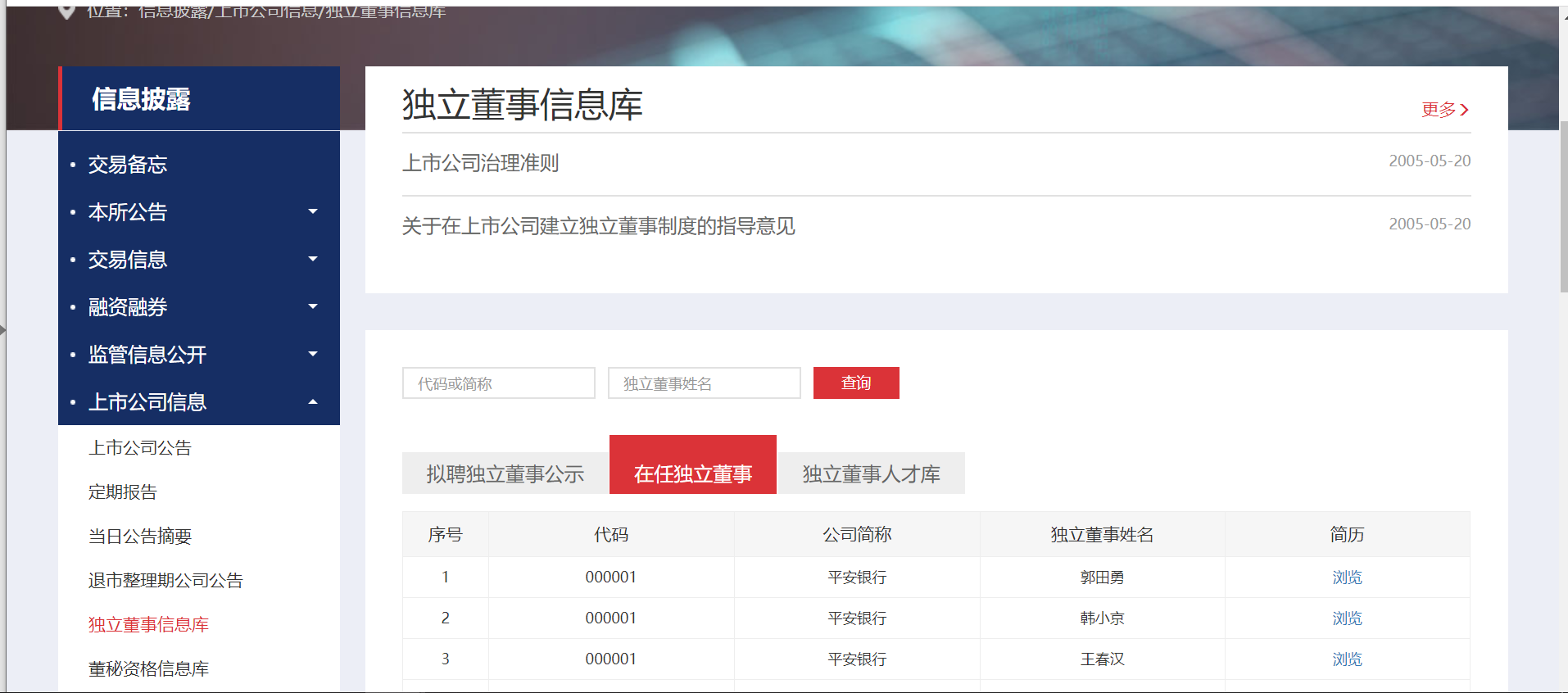Click the 简历 column header

1347,535
